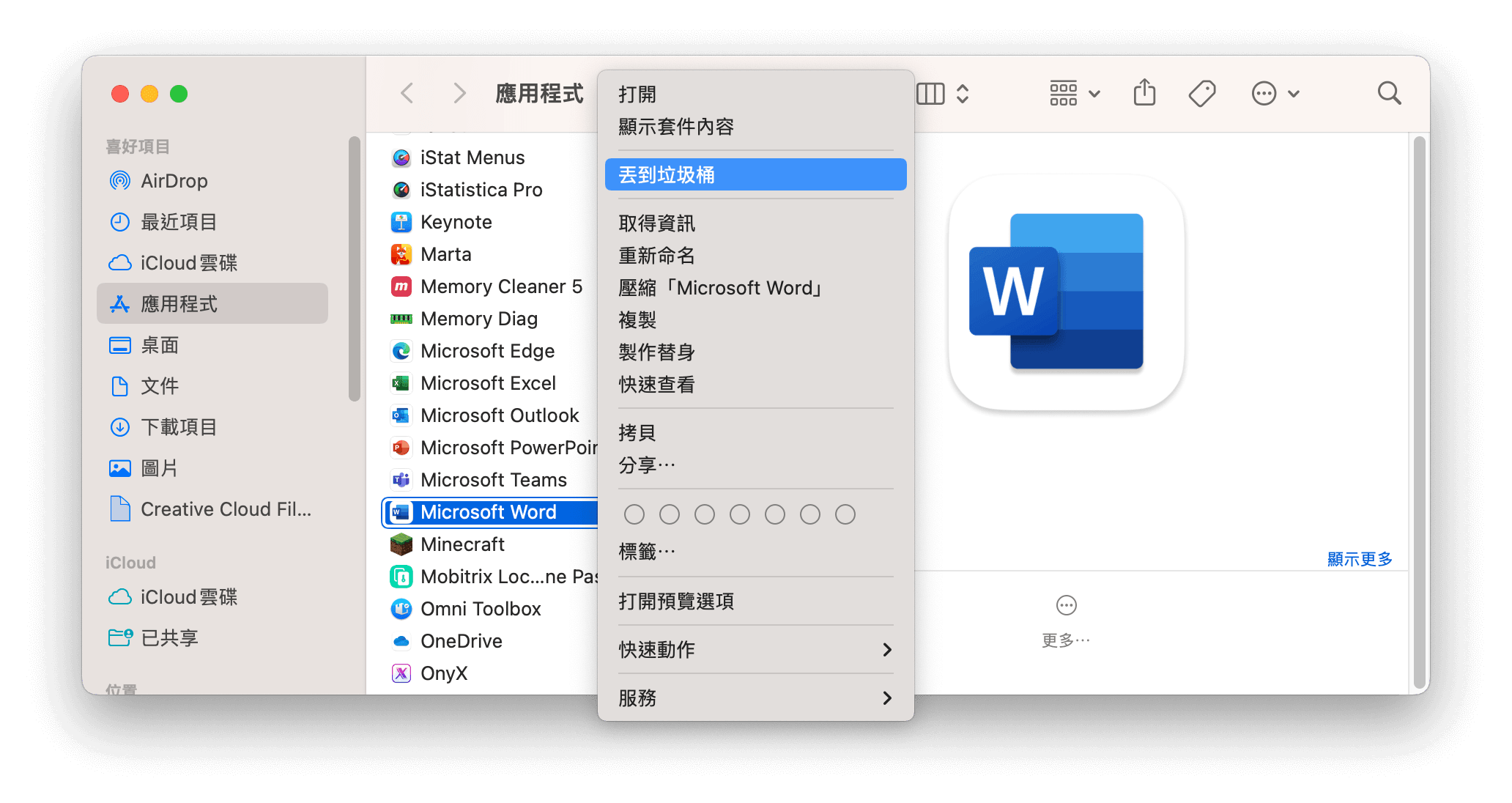1512x803 pixels.
Task: Click the back navigation arrow
Action: [x=407, y=94]
